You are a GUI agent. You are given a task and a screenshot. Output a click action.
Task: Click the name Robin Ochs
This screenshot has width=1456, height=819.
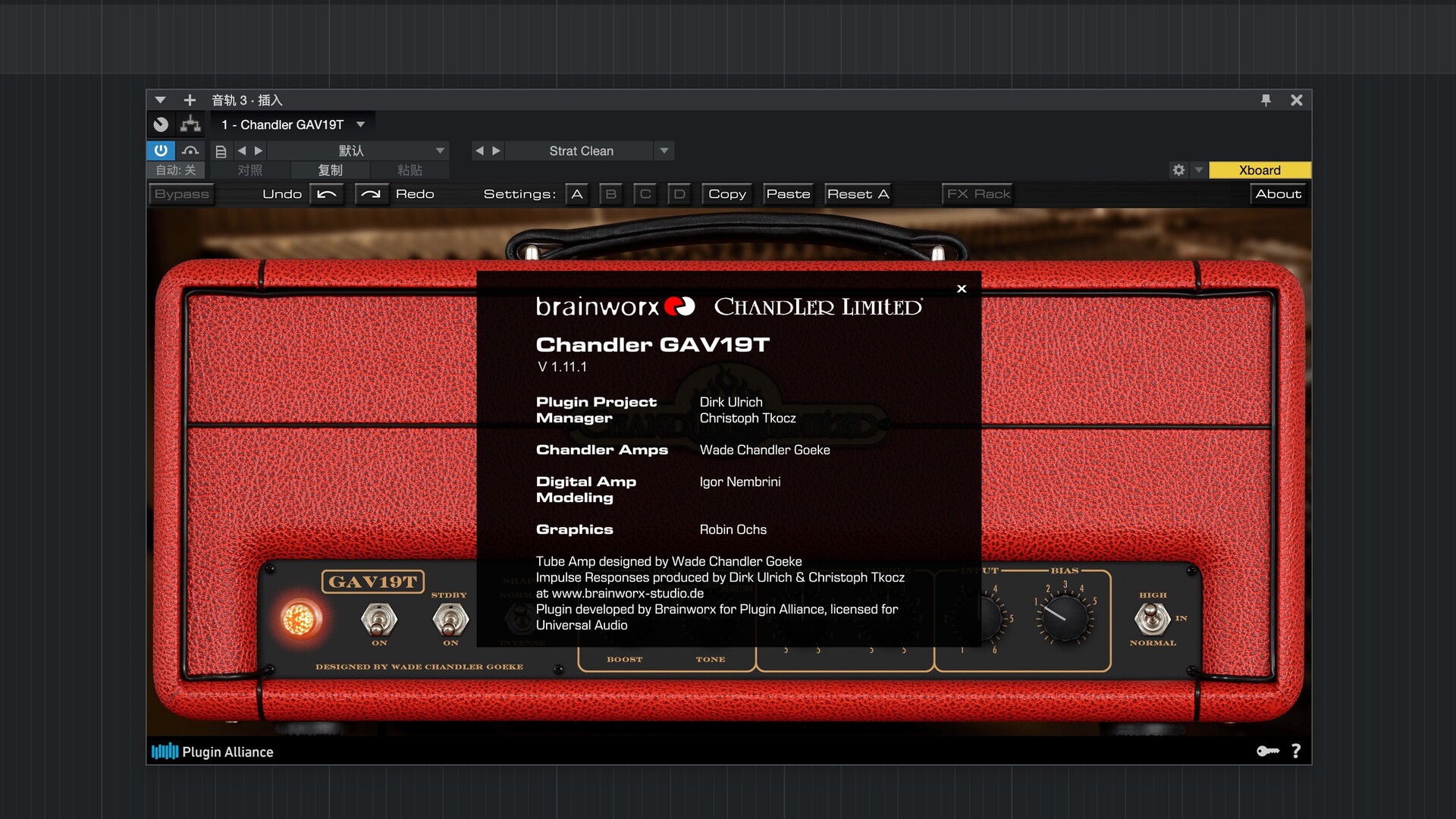[x=733, y=529]
